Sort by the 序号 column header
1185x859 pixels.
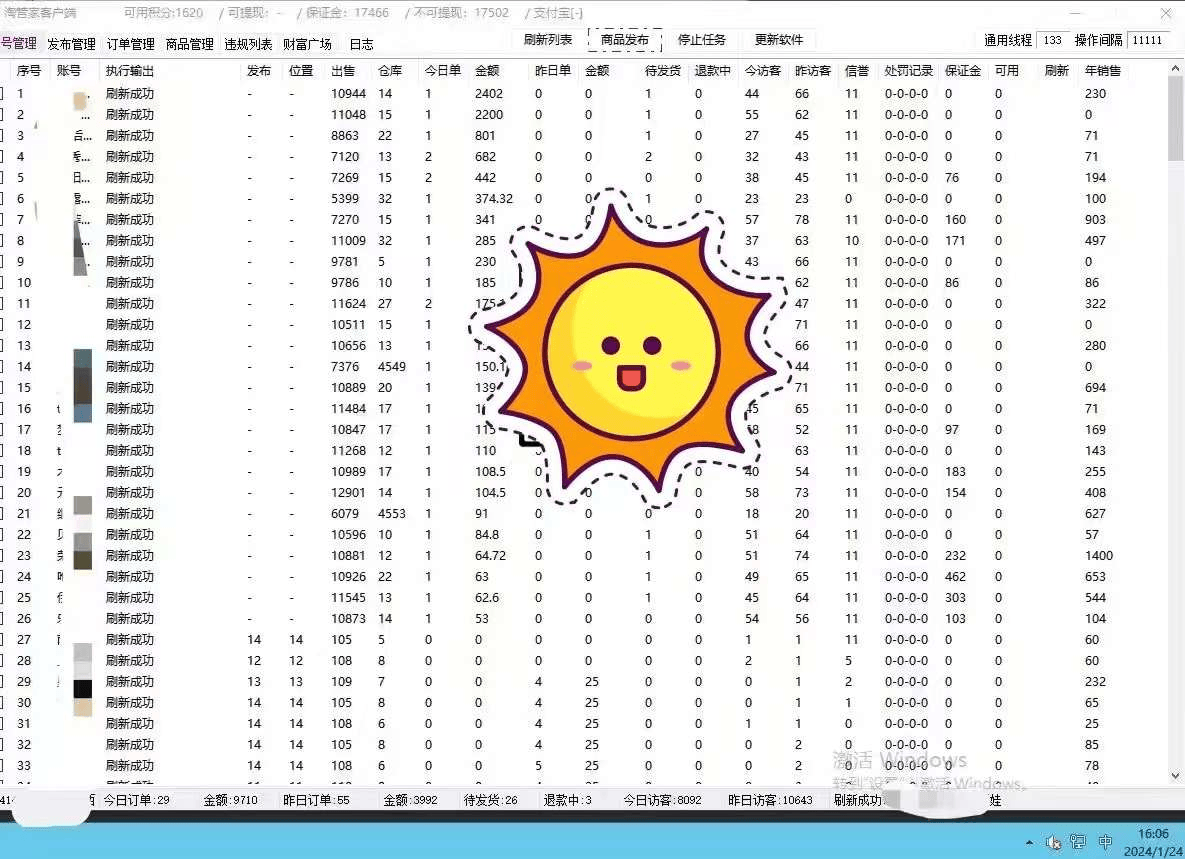click(29, 70)
